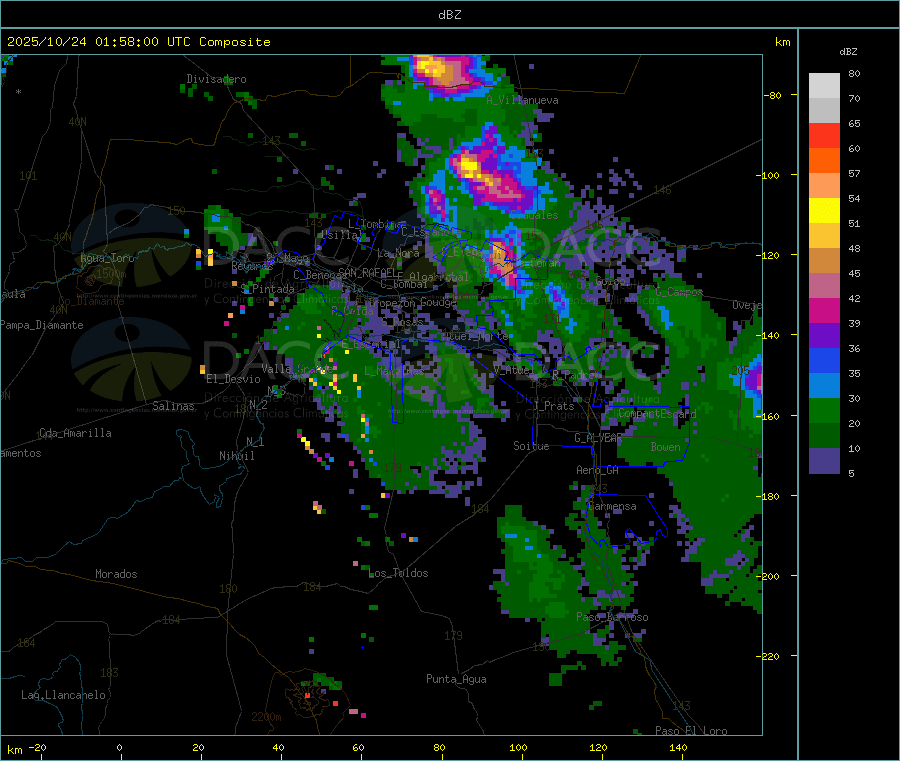Viewport: 900px width, 761px height.
Task: Click the dBZ heading above the legend
Action: (x=848, y=52)
